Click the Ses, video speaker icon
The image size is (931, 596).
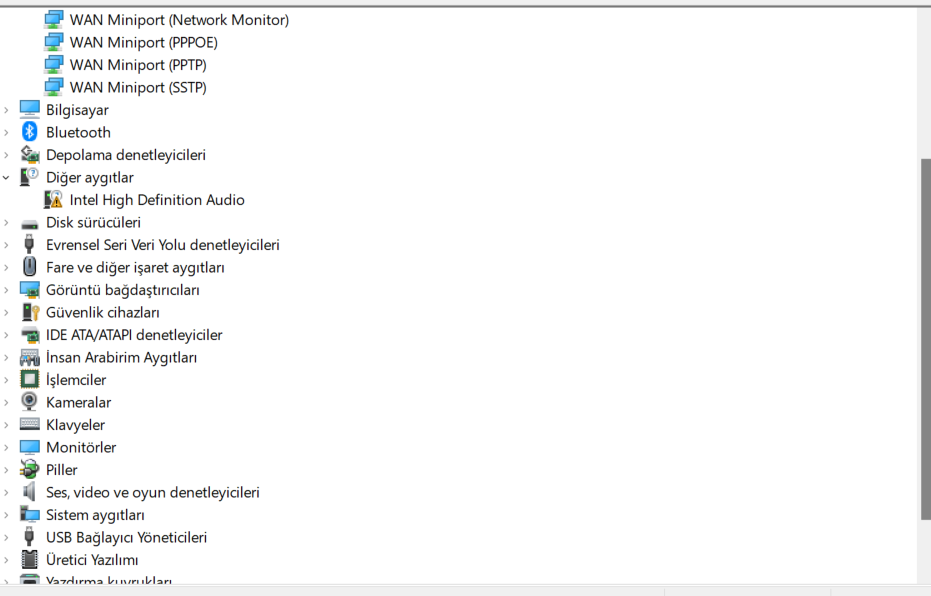pos(28,492)
